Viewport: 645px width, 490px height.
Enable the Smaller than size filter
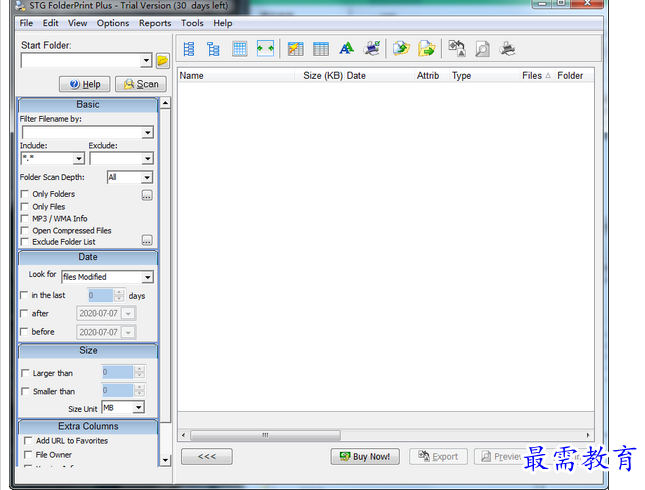coord(25,391)
